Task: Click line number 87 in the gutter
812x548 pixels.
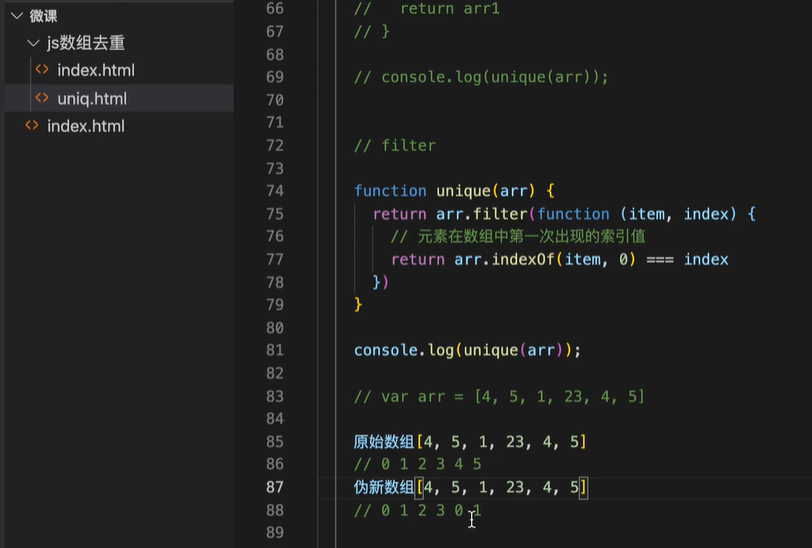Action: click(274, 487)
